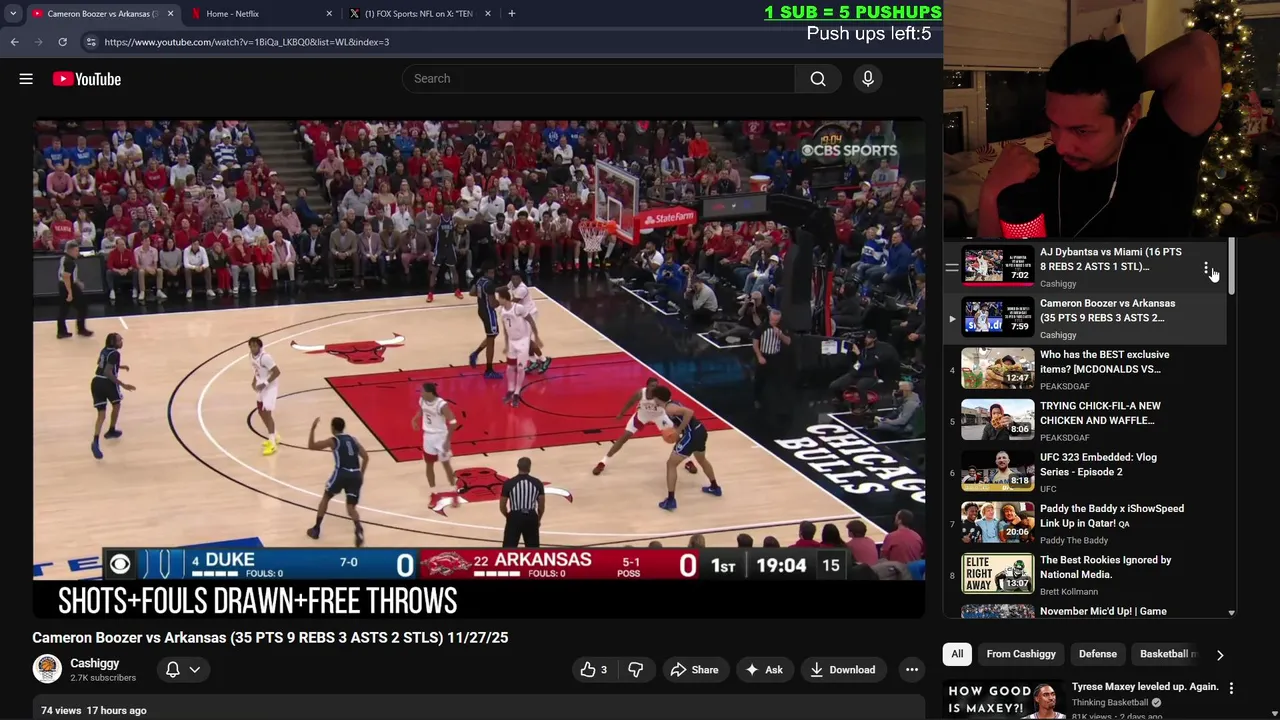Open more actions ellipsis beside Download
This screenshot has width=1280, height=720.
[912, 670]
